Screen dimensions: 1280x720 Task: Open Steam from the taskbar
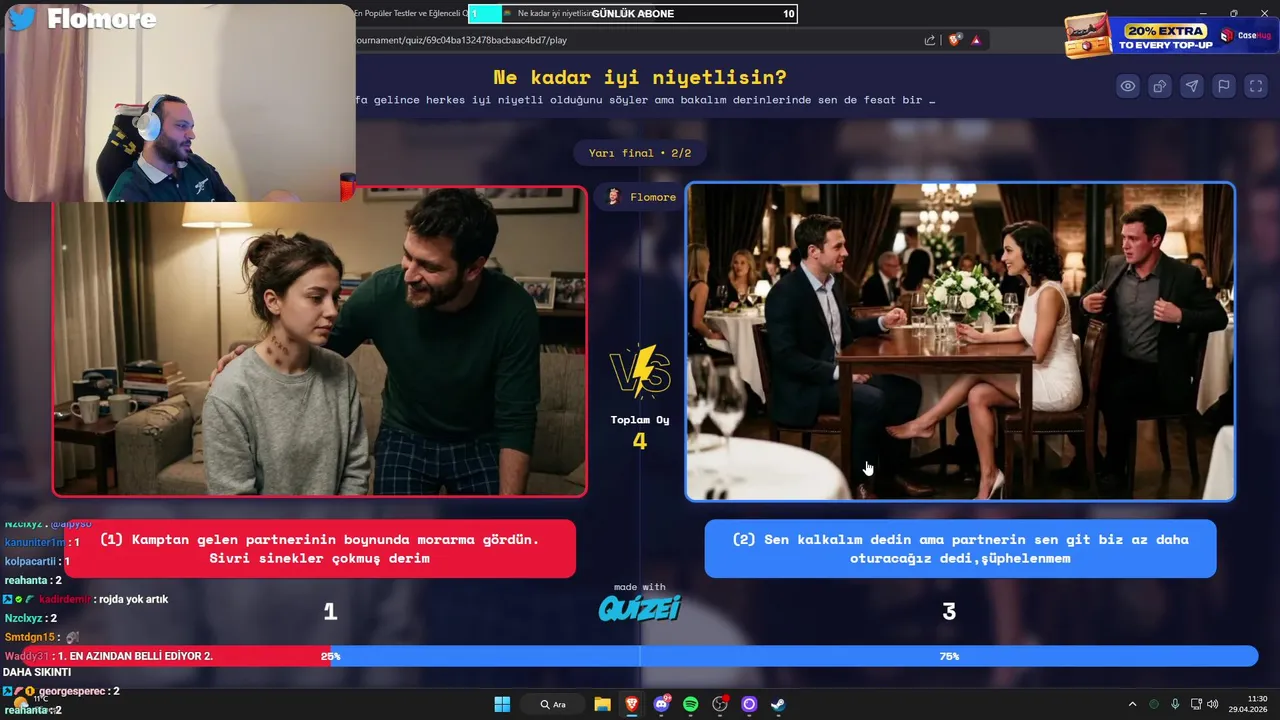(778, 704)
